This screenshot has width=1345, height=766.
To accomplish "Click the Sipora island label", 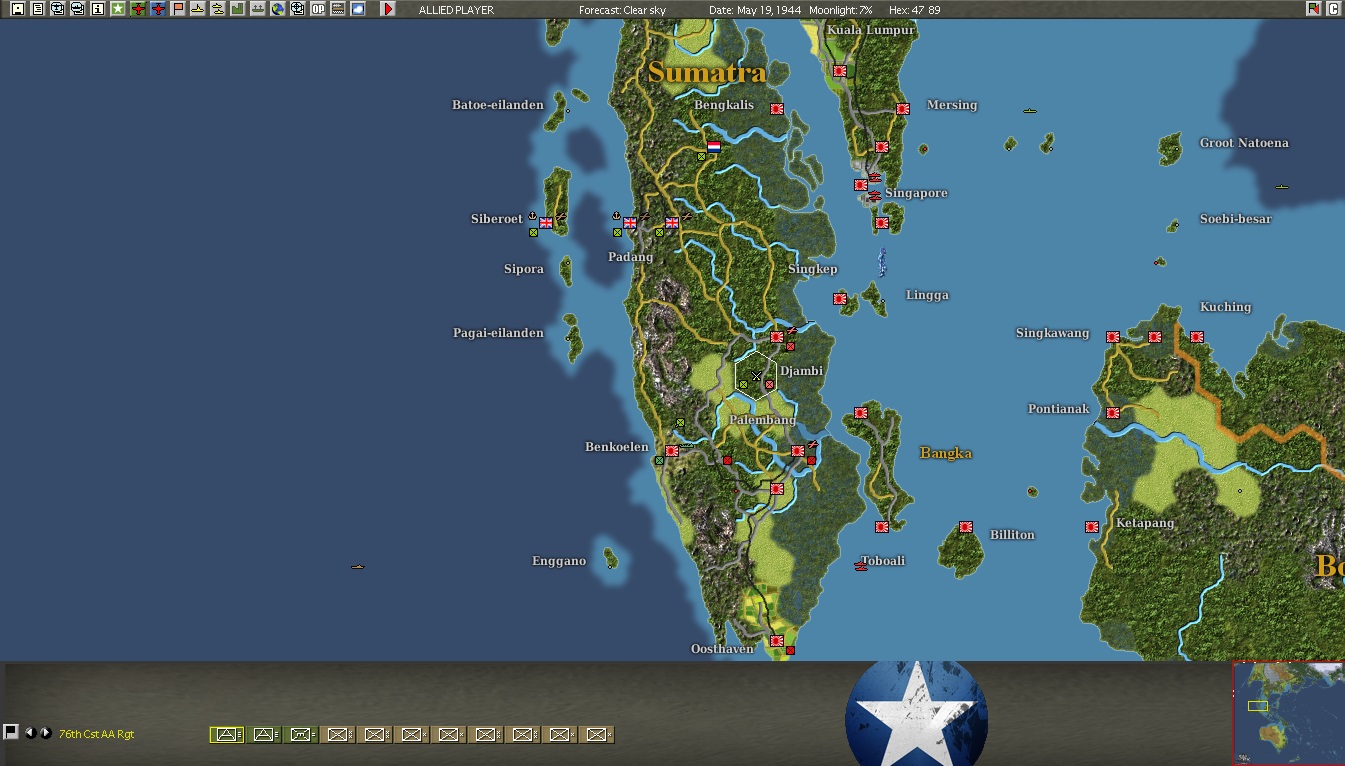I will (x=524, y=269).
